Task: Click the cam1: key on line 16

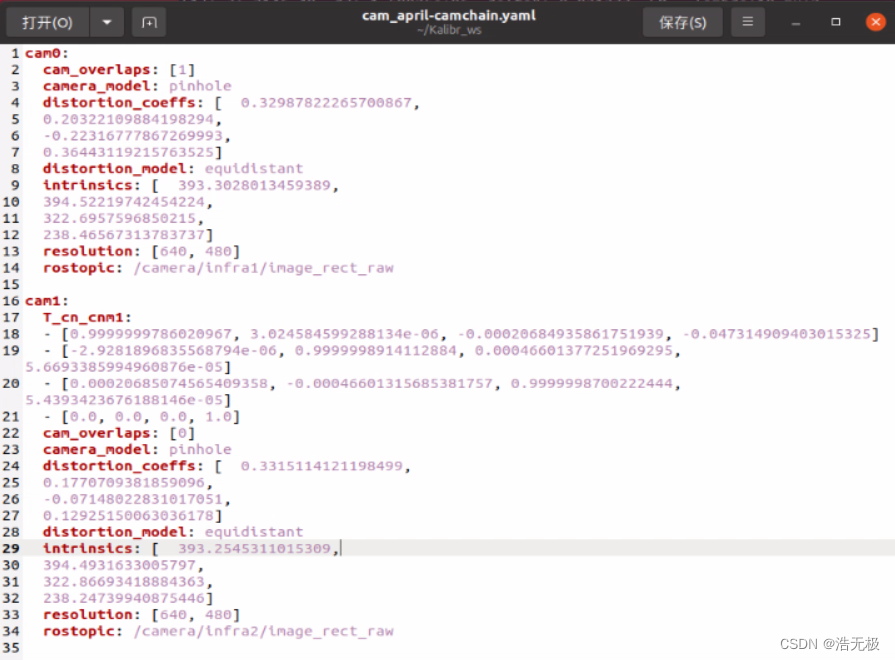Action: click(x=46, y=301)
